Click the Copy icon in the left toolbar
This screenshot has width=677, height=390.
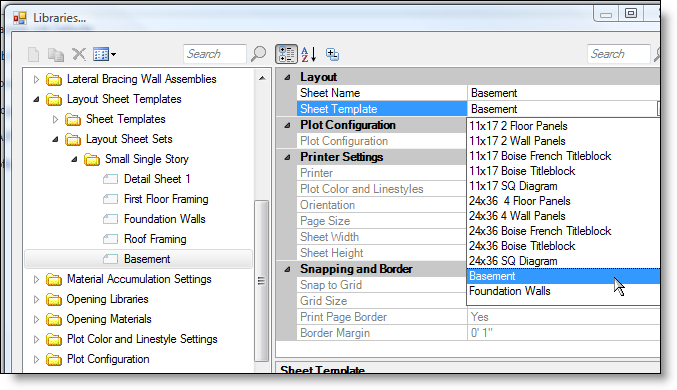[56, 54]
